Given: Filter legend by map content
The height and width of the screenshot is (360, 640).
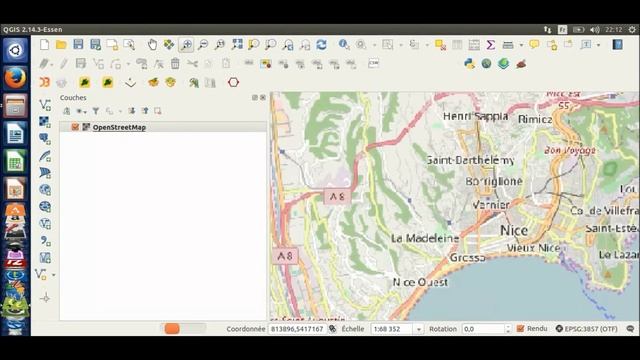Looking at the screenshot, I should (x=96, y=111).
